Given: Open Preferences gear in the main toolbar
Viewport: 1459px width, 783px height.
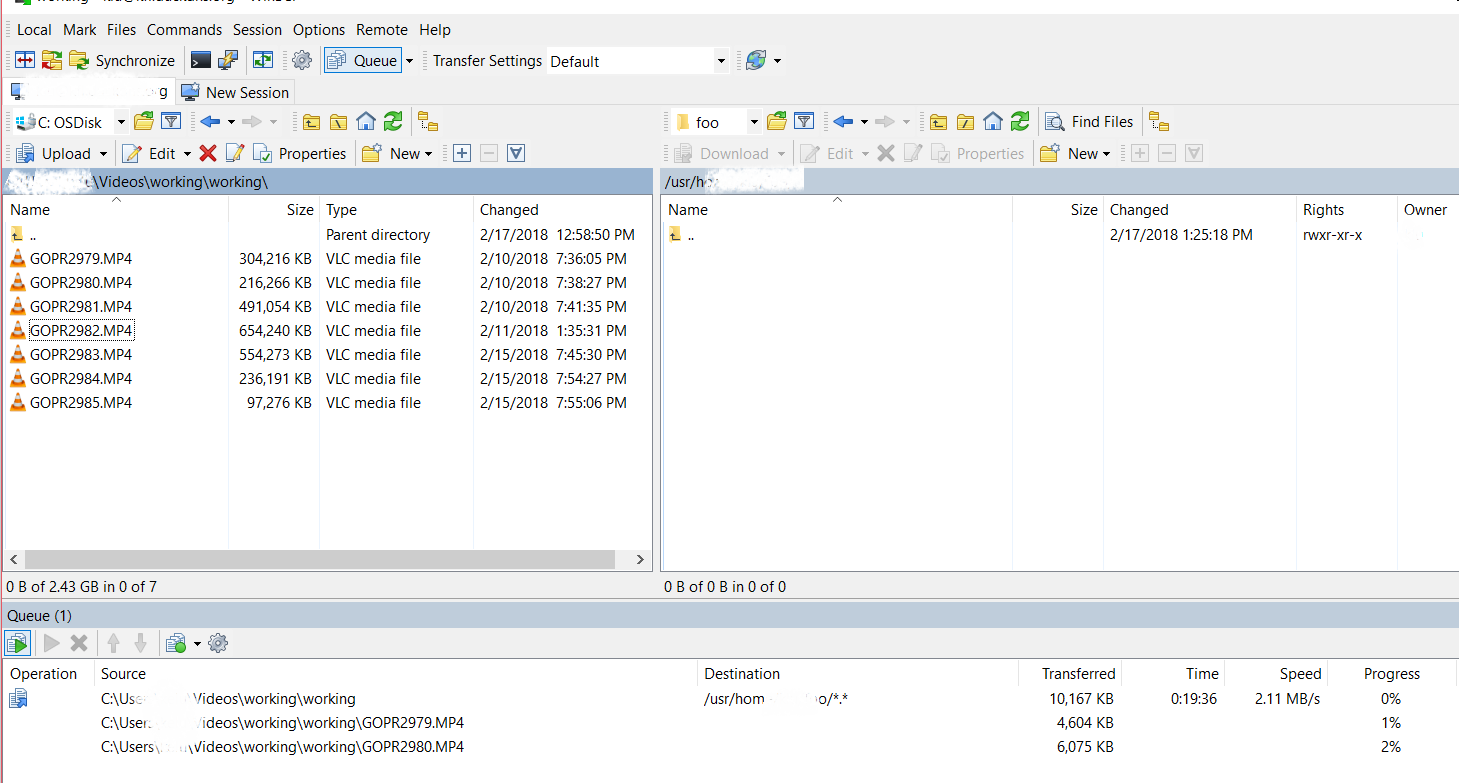Looking at the screenshot, I should [x=302, y=61].
